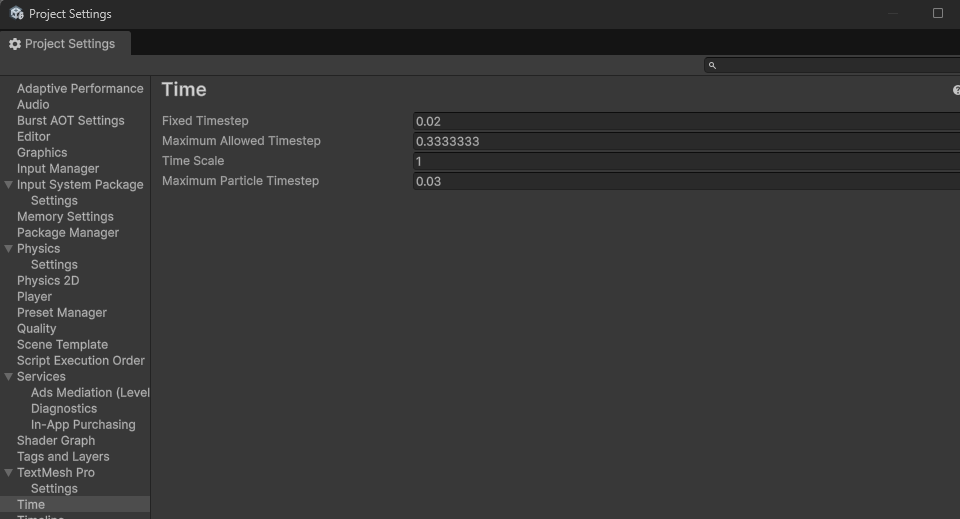Open the Adaptive Performance settings

(x=80, y=89)
